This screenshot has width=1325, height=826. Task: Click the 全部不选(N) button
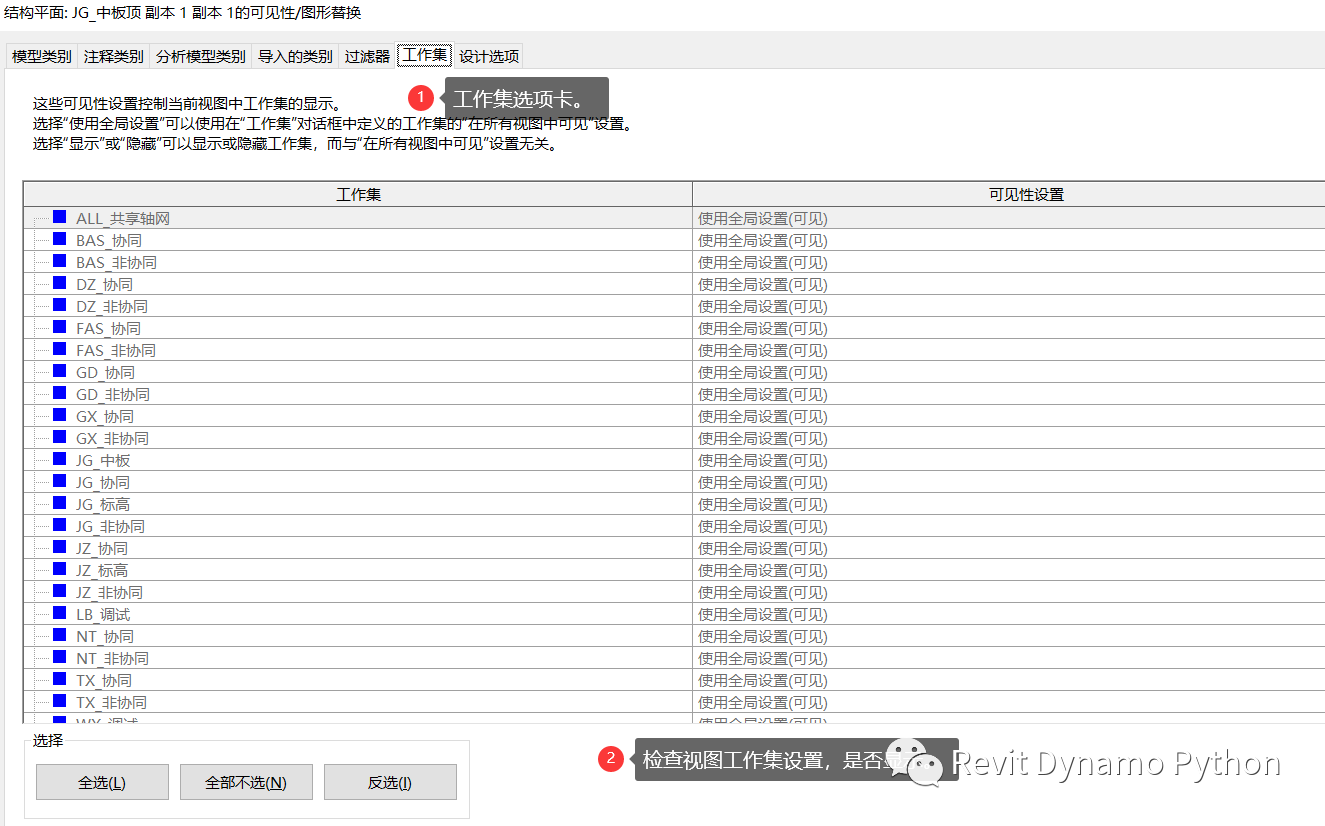click(x=246, y=782)
